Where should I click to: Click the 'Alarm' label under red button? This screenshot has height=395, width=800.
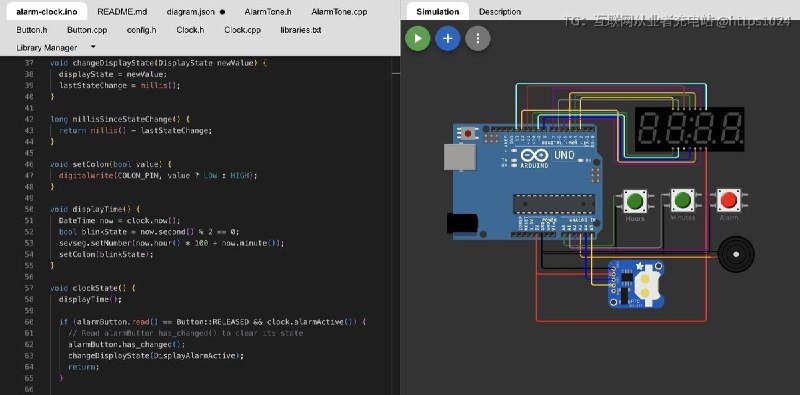coord(729,217)
